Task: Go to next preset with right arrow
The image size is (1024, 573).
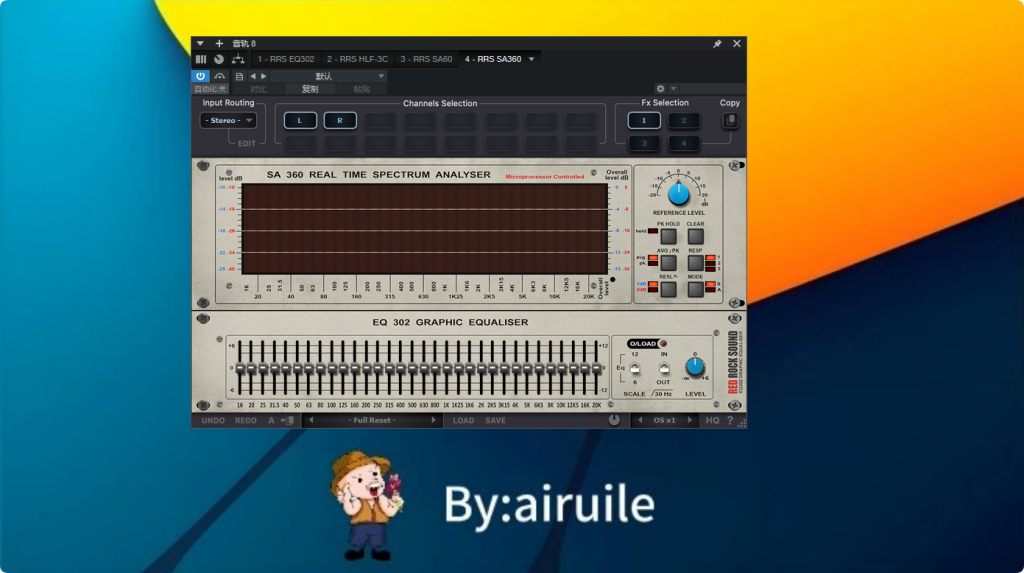Action: point(264,76)
